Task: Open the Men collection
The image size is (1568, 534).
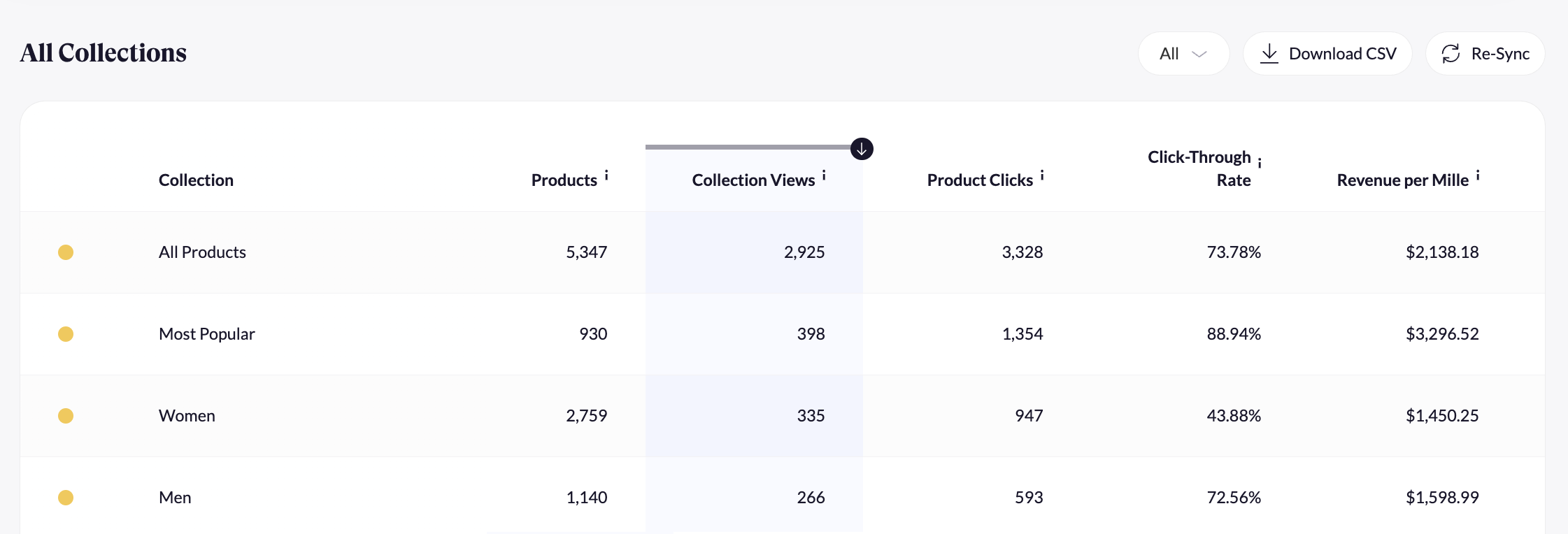Action: click(x=175, y=498)
